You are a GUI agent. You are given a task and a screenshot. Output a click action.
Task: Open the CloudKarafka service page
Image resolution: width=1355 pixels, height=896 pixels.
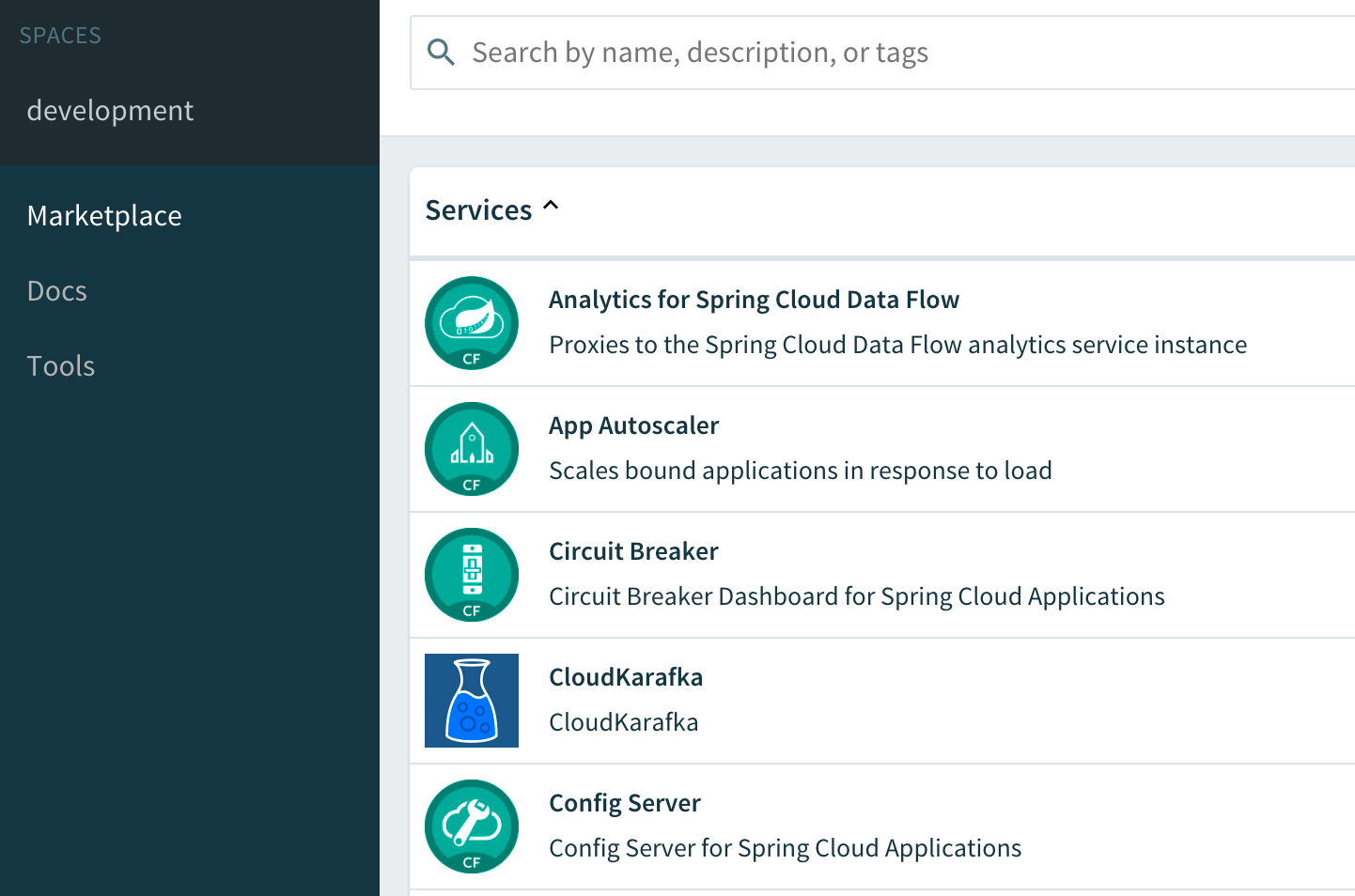tap(626, 676)
